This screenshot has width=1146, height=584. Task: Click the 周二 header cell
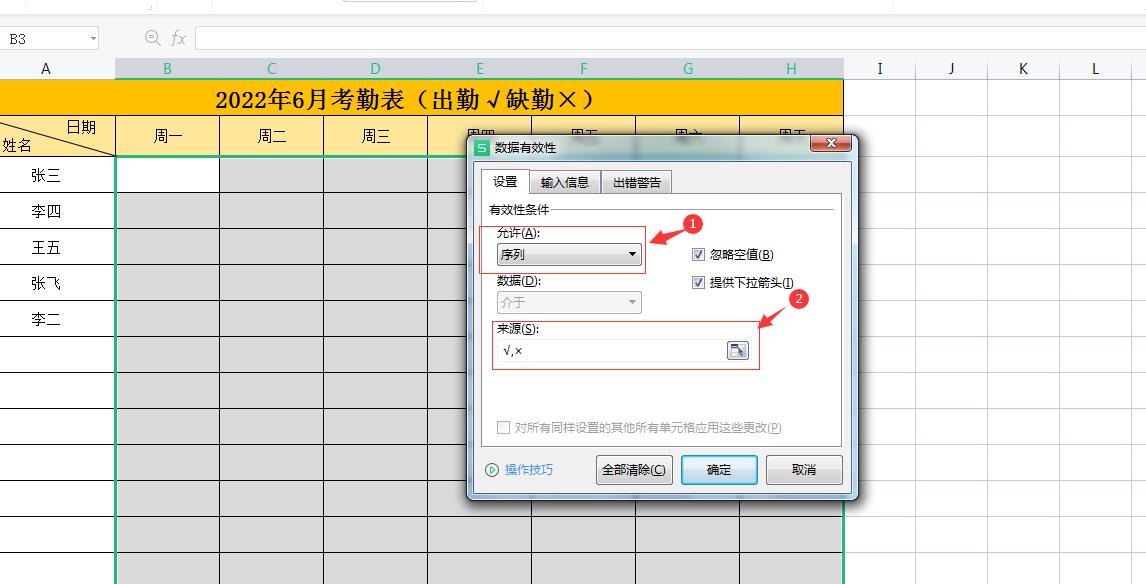(x=271, y=136)
